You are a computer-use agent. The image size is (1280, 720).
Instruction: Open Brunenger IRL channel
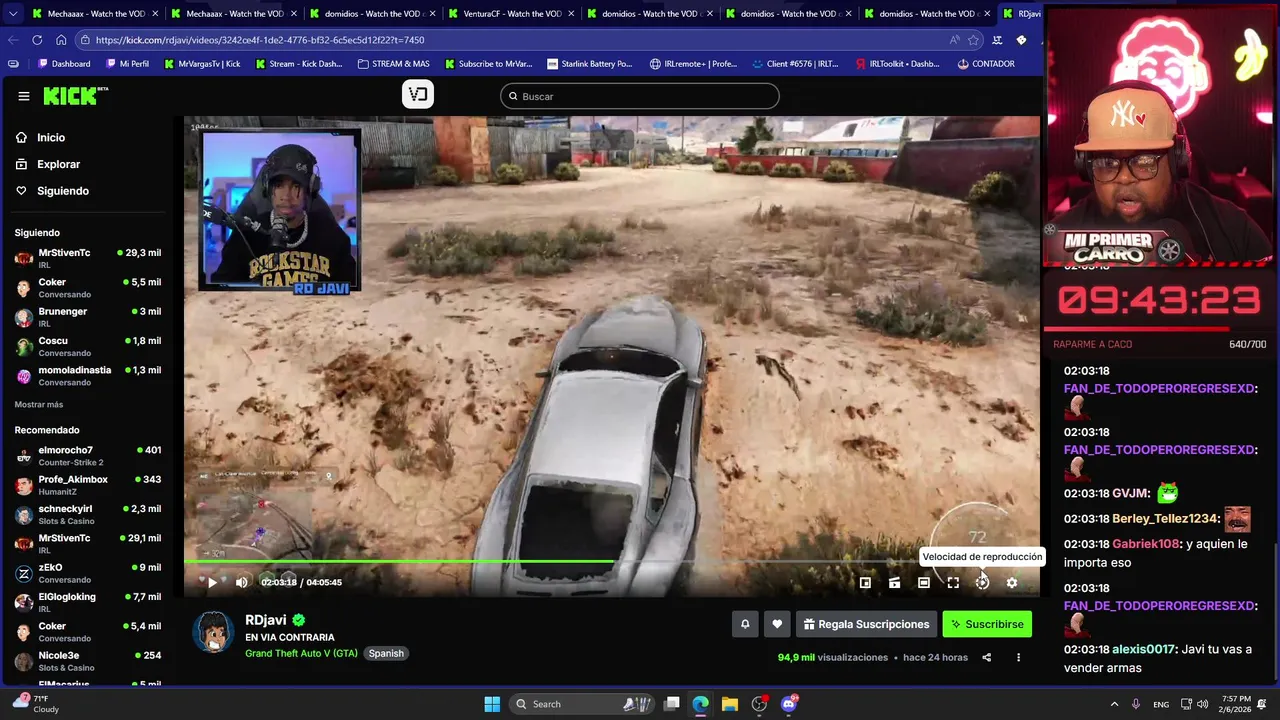pyautogui.click(x=88, y=317)
